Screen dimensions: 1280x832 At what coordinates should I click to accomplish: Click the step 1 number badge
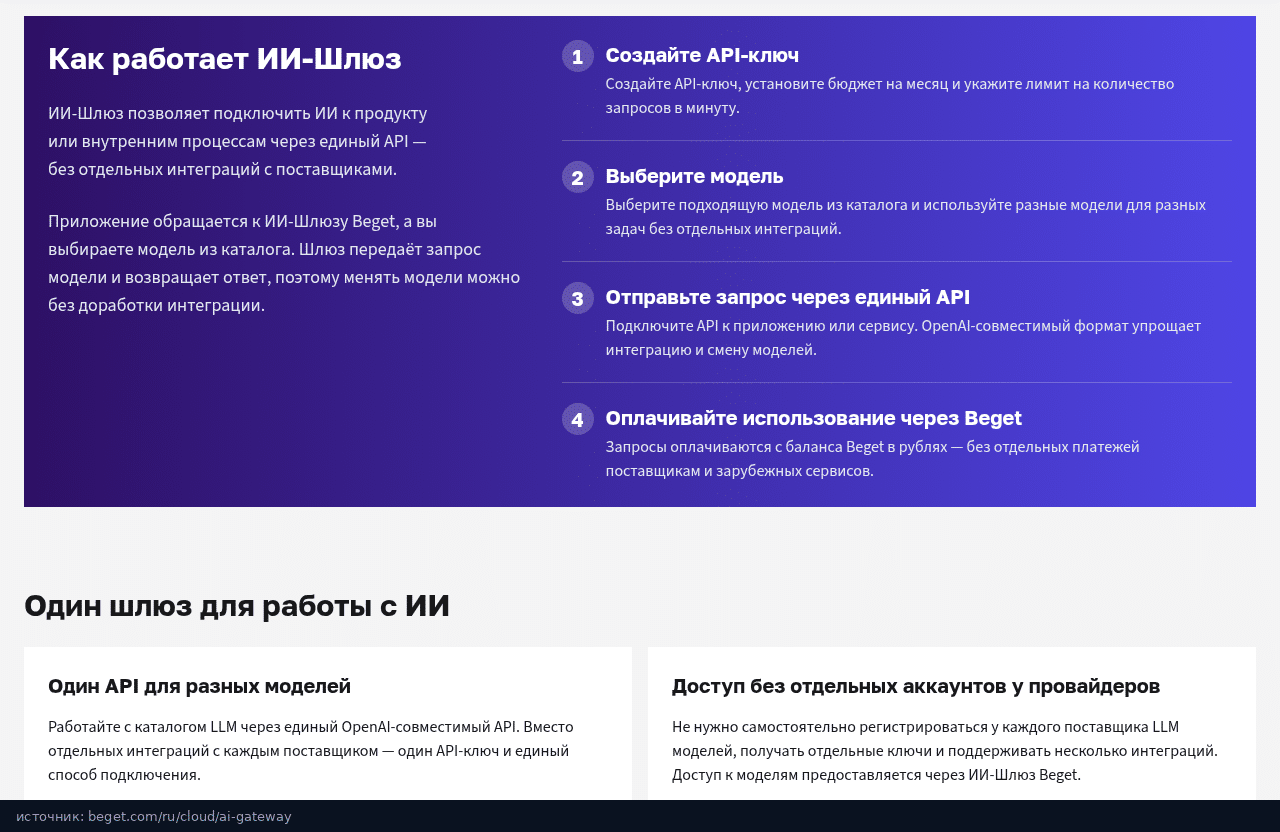click(578, 56)
